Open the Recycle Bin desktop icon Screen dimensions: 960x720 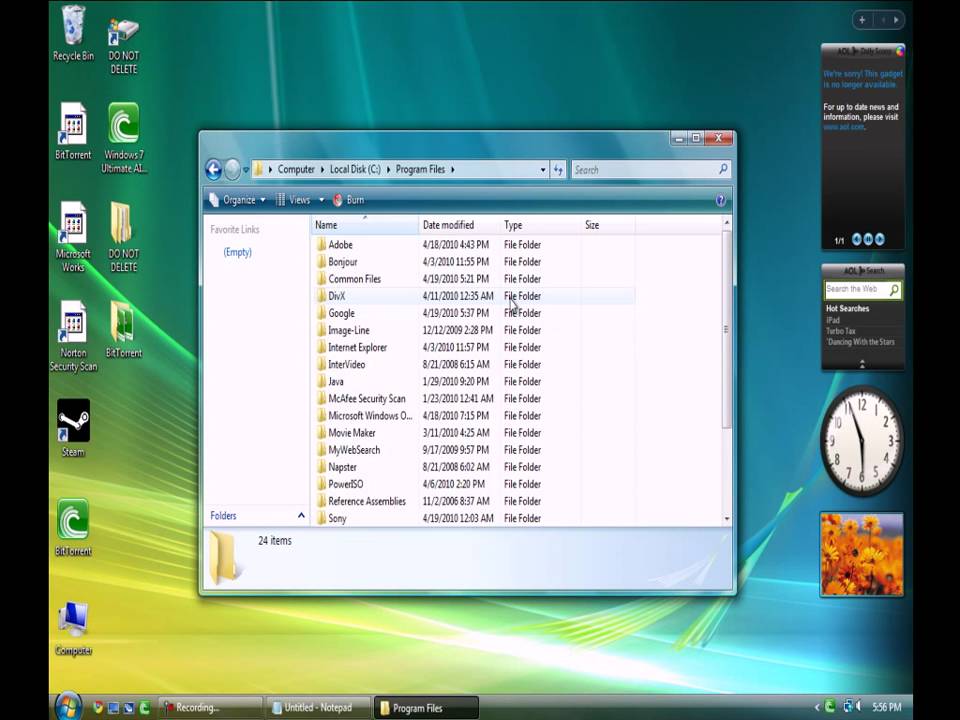pos(73,32)
